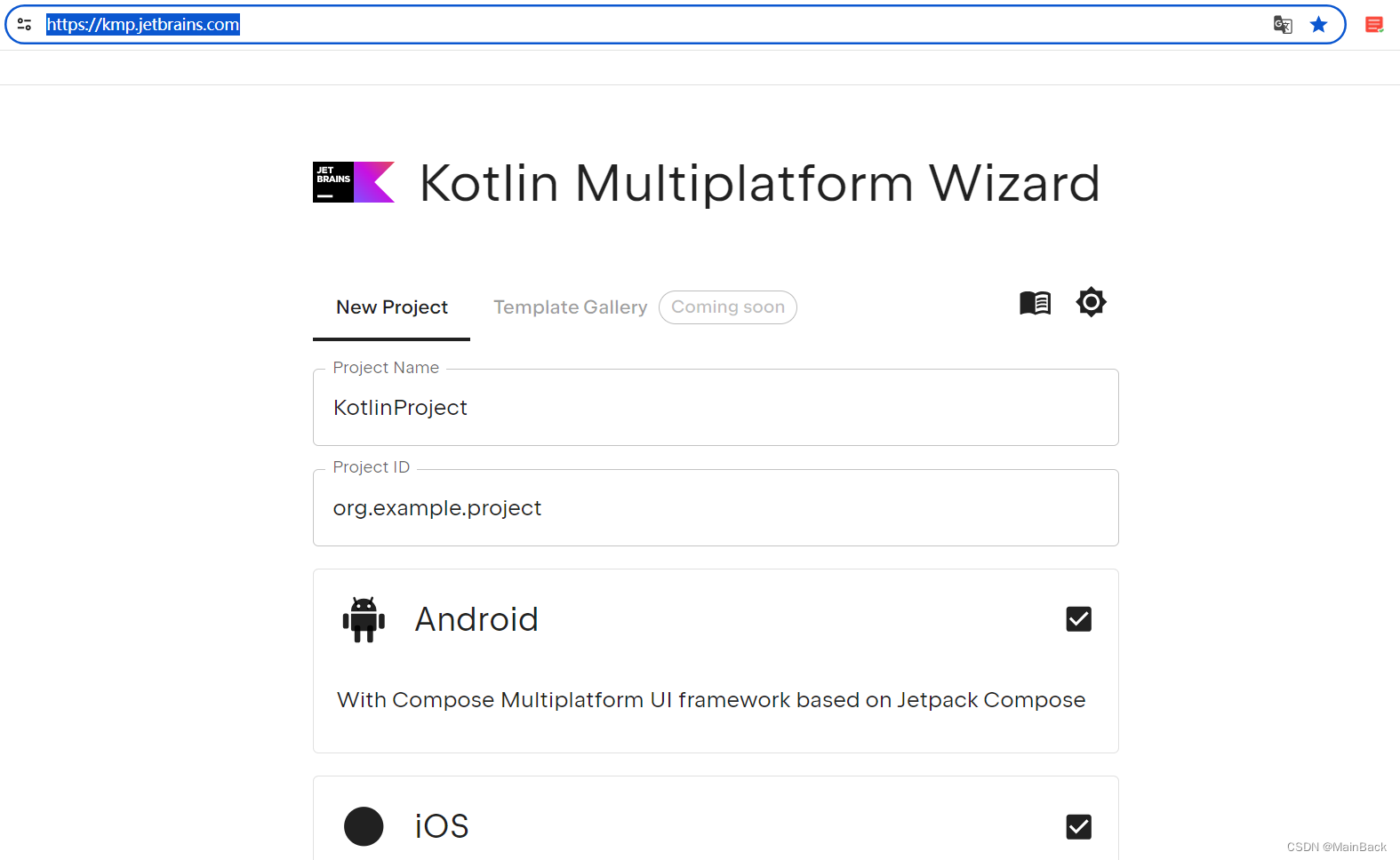Click the site information icon in address bar

25,25
